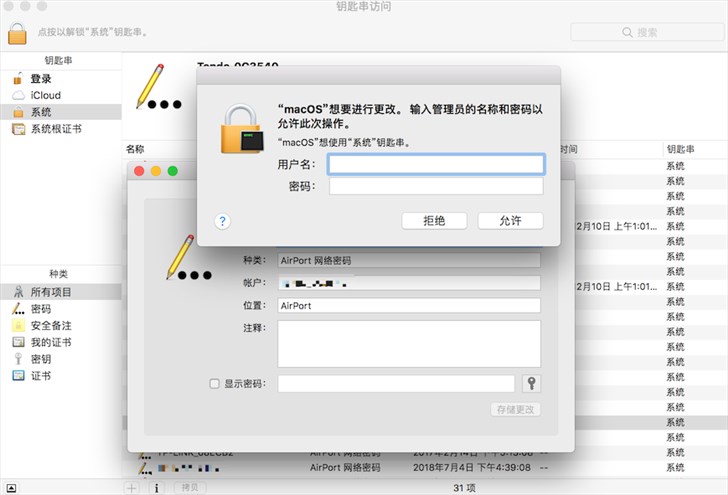
Task: Click the 注释 notes text area
Action: click(x=408, y=343)
